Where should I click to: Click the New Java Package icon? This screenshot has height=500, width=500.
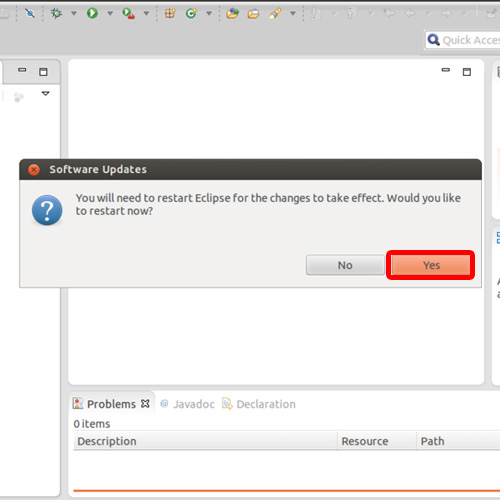170,13
